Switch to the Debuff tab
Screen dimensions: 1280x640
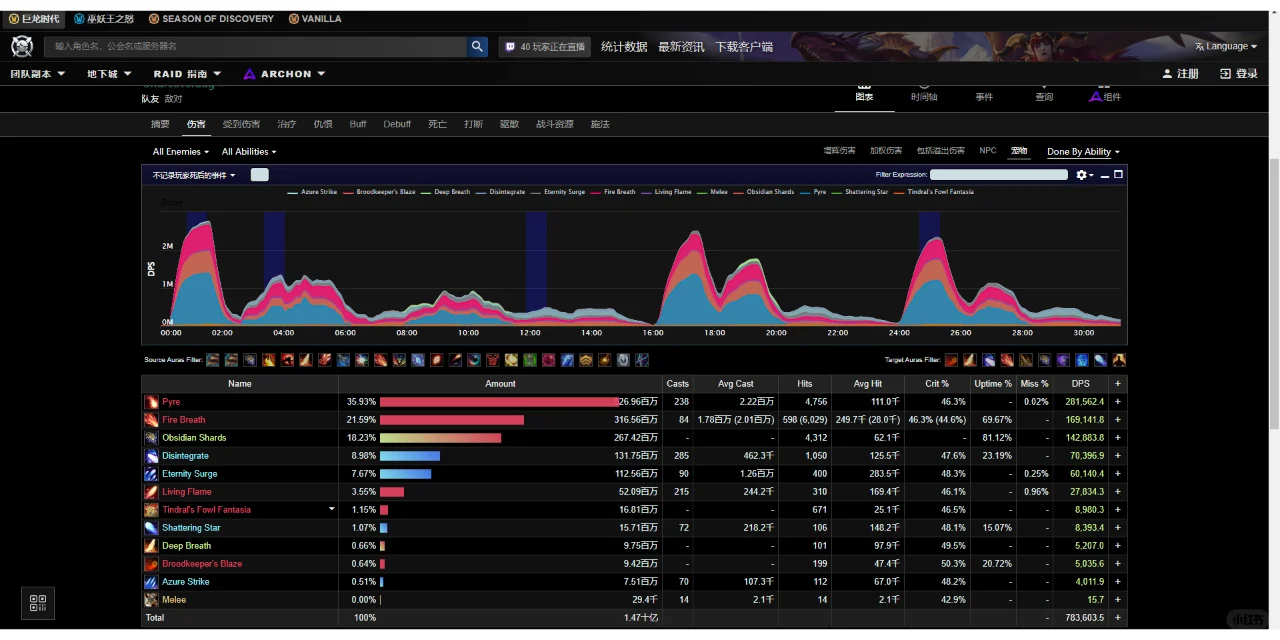pyautogui.click(x=397, y=125)
